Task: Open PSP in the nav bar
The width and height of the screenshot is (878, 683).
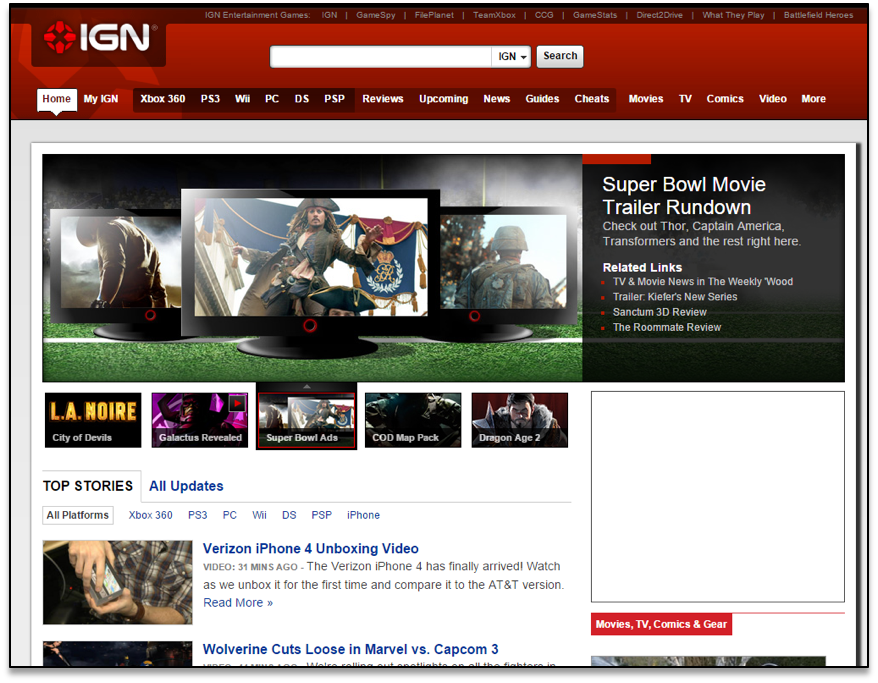Action: coord(334,99)
